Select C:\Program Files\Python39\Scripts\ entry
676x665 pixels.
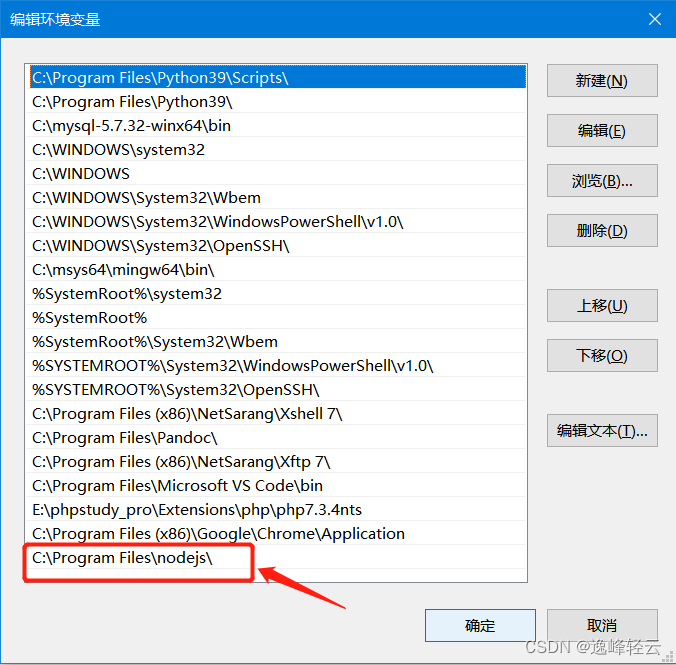click(278, 77)
